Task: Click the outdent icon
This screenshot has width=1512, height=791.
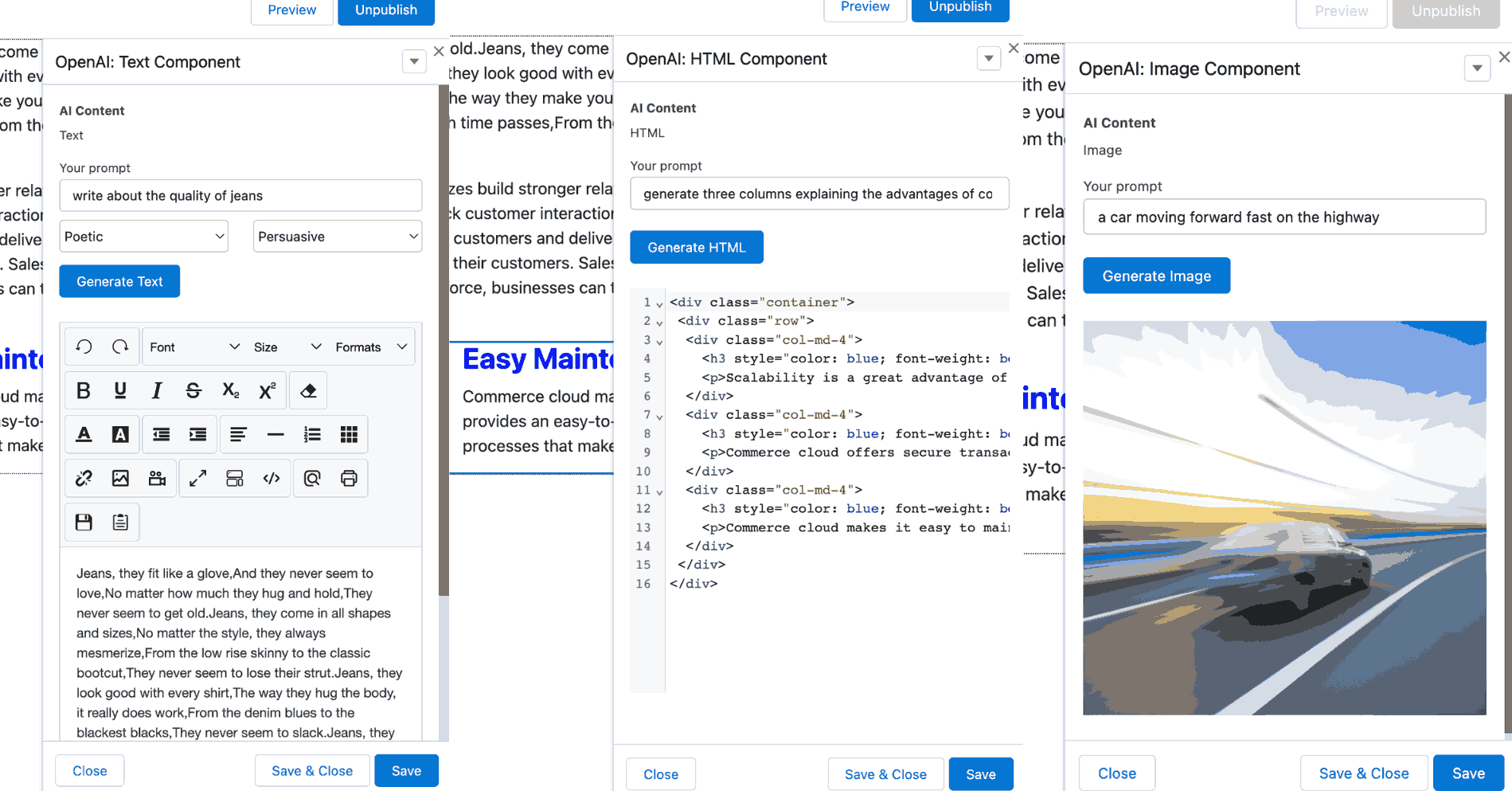Action: 161,434
